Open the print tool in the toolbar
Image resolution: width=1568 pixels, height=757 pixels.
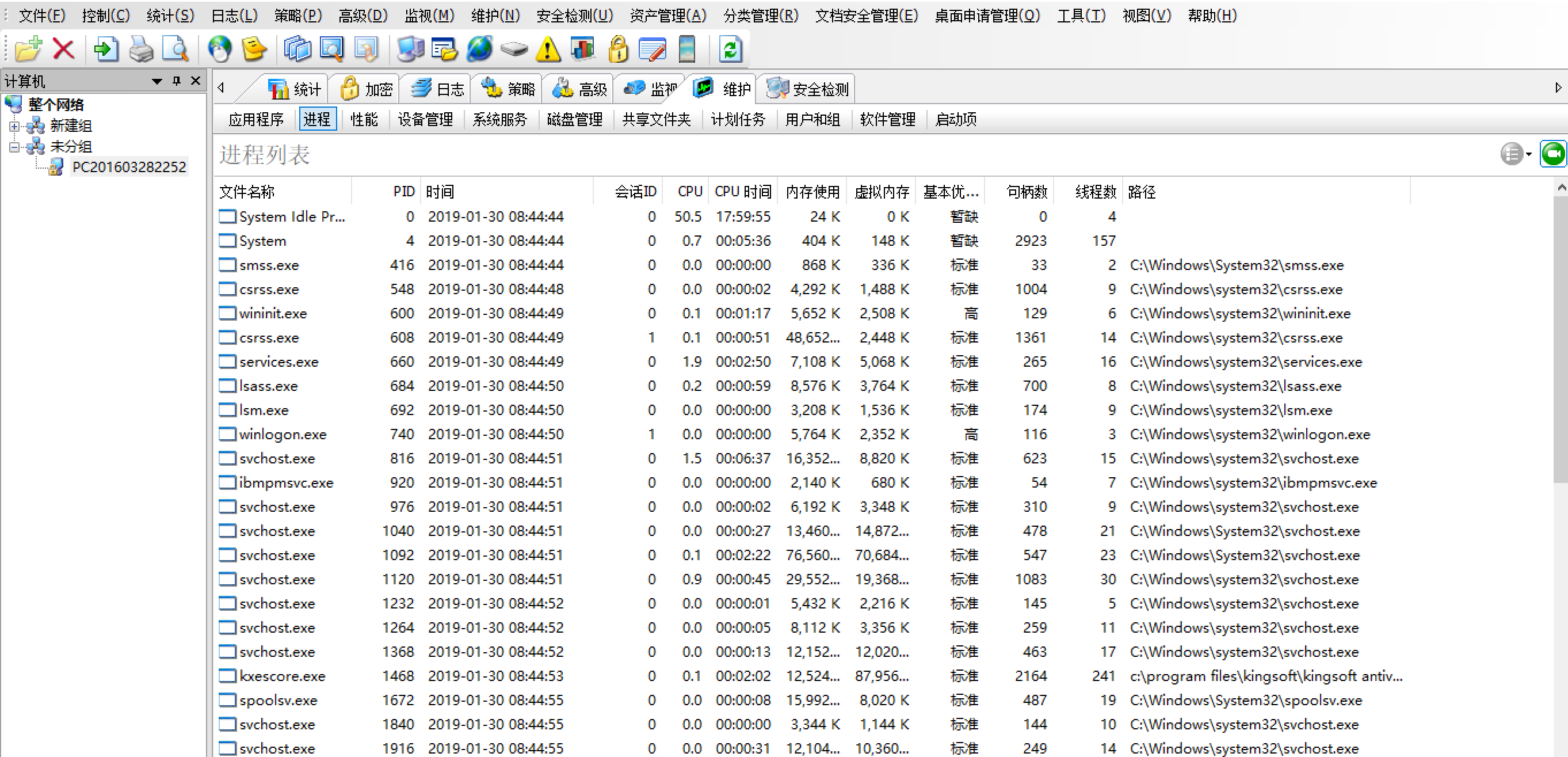coord(141,49)
